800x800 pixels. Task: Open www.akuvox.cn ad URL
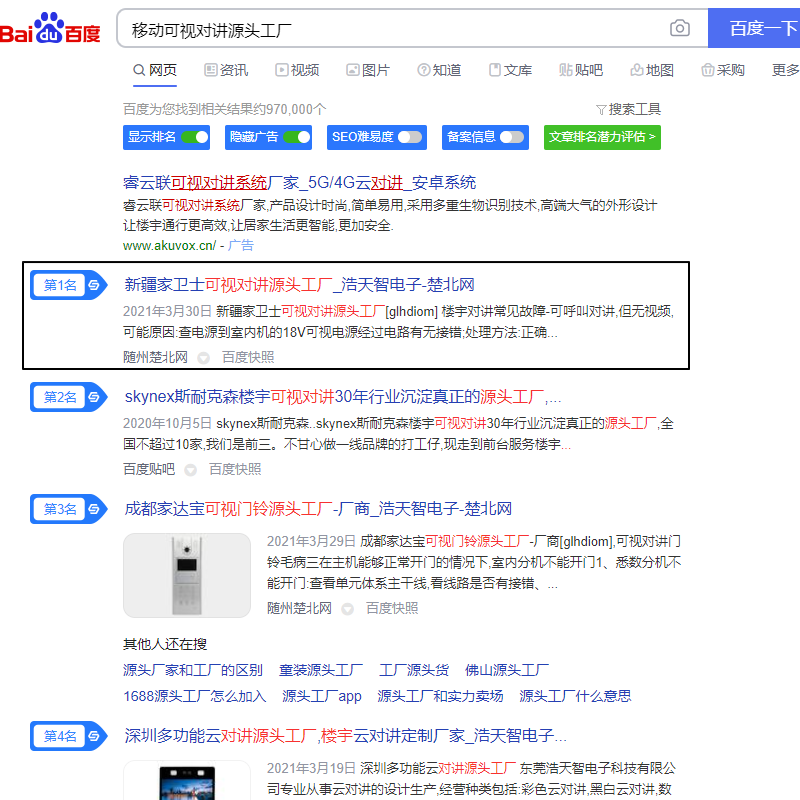point(169,245)
